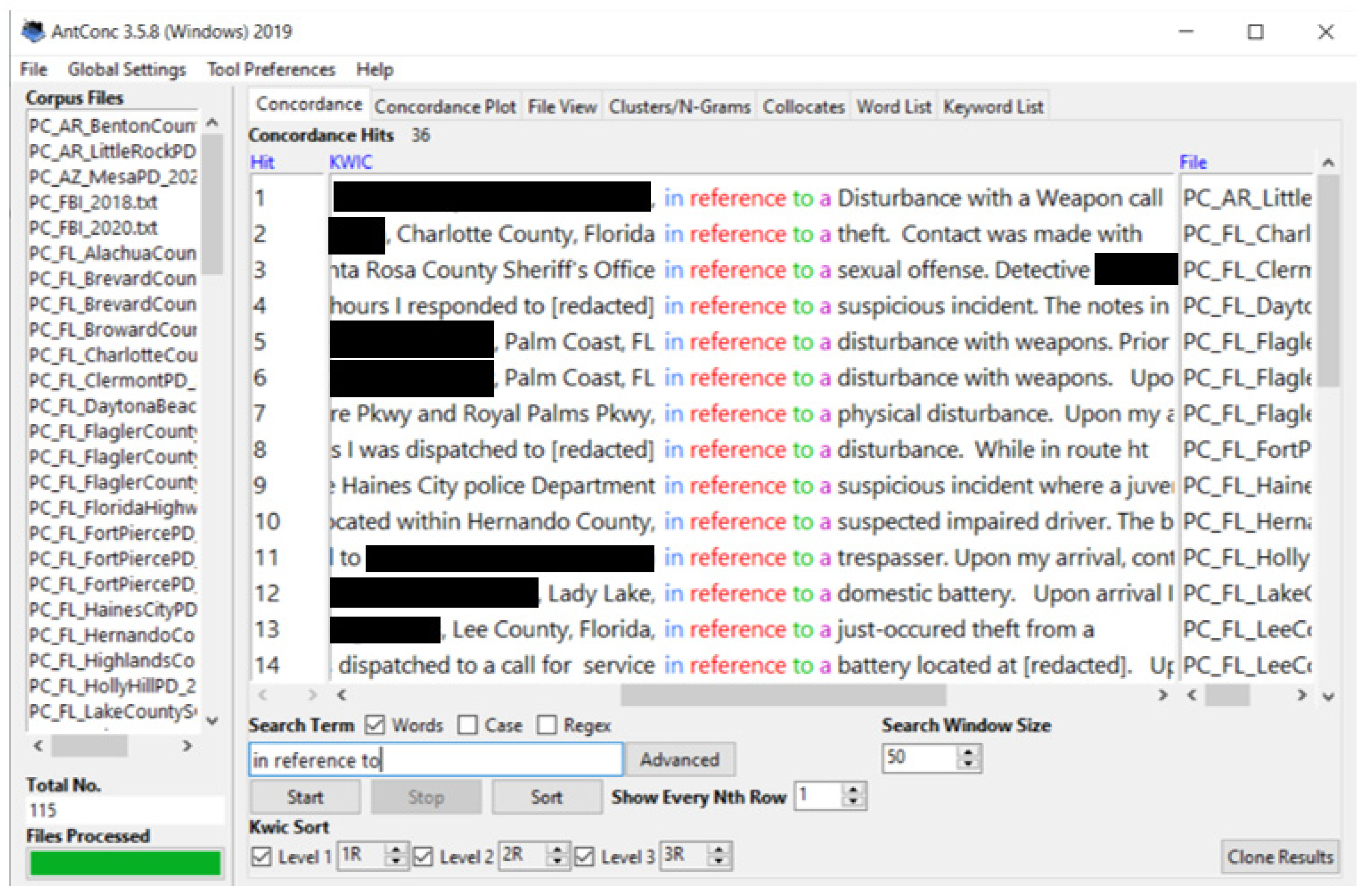Open the Tool Preferences menu

(x=271, y=70)
